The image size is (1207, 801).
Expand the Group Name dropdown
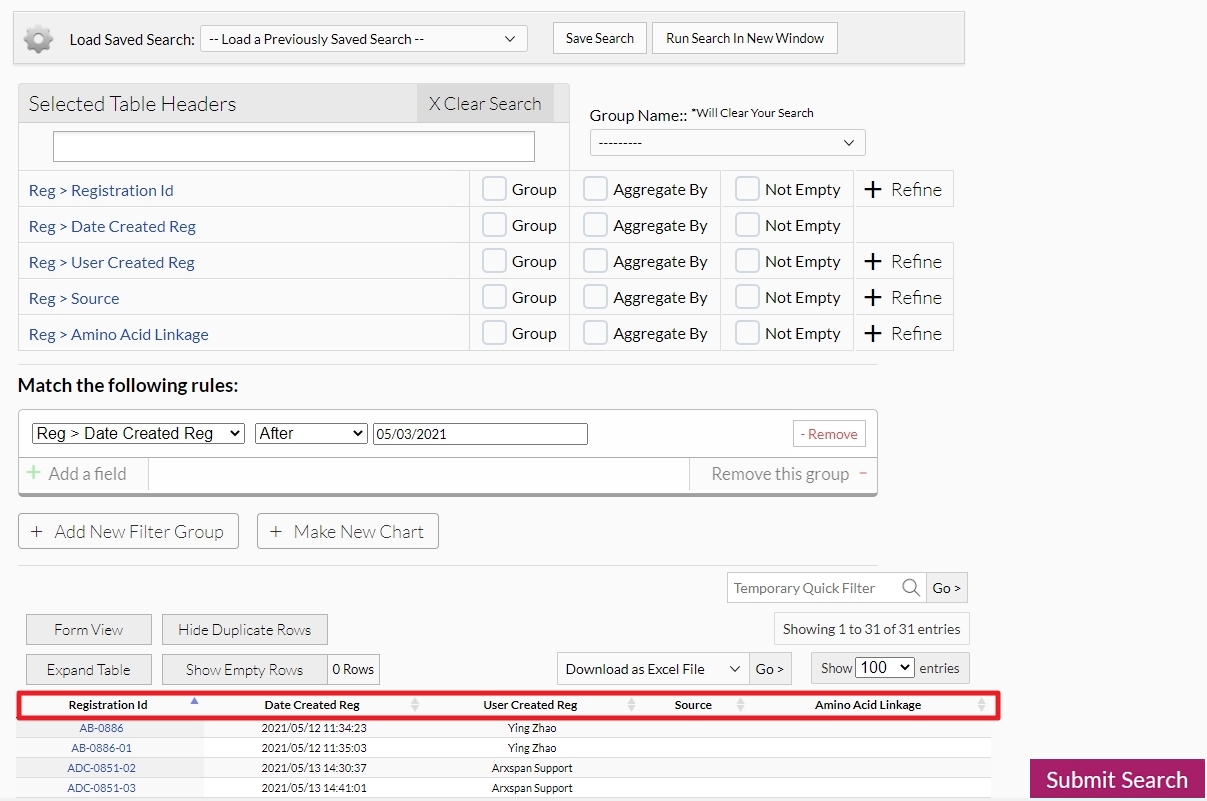[727, 143]
